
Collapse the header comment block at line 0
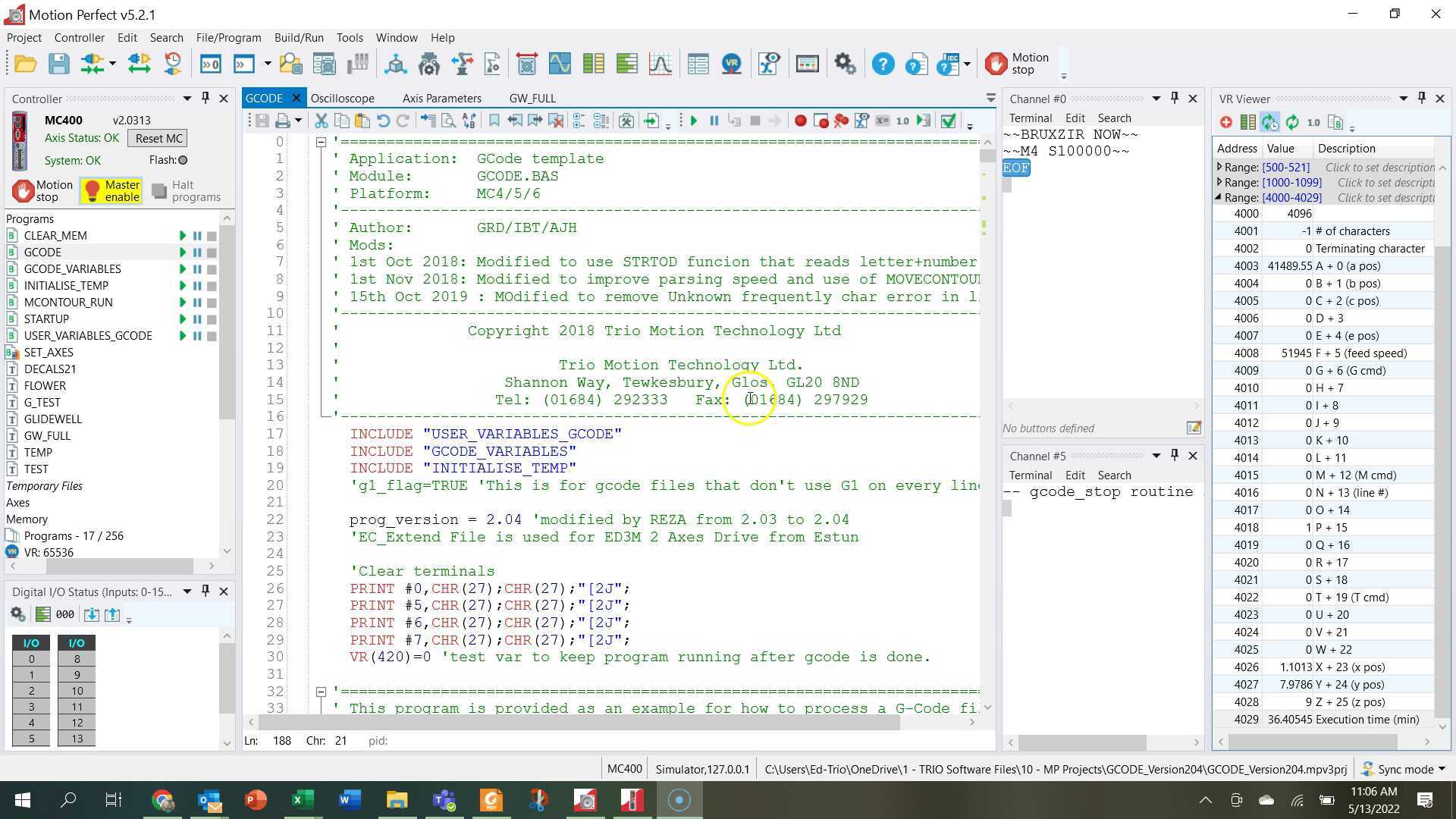321,142
